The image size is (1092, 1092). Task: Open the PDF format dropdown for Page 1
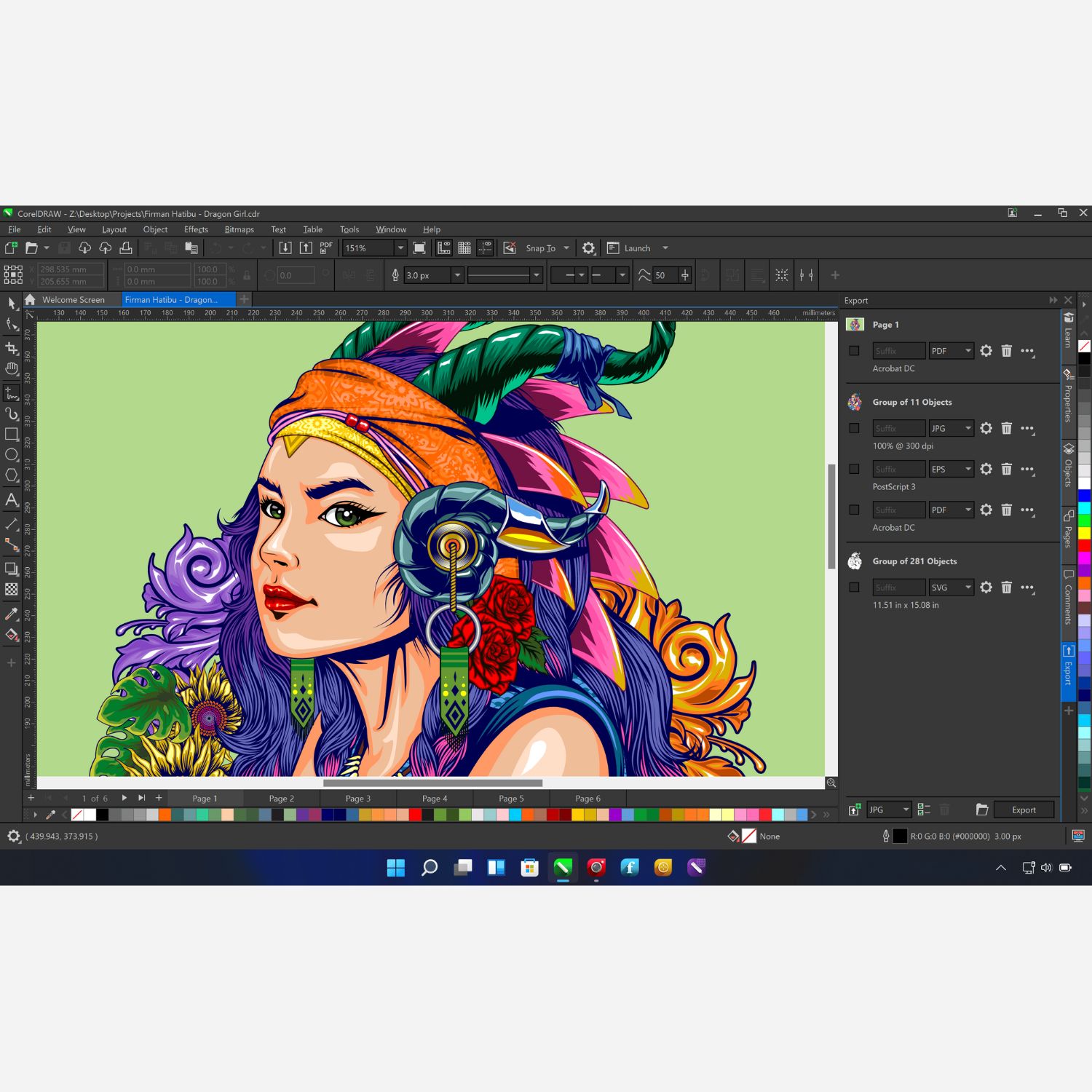coord(968,350)
